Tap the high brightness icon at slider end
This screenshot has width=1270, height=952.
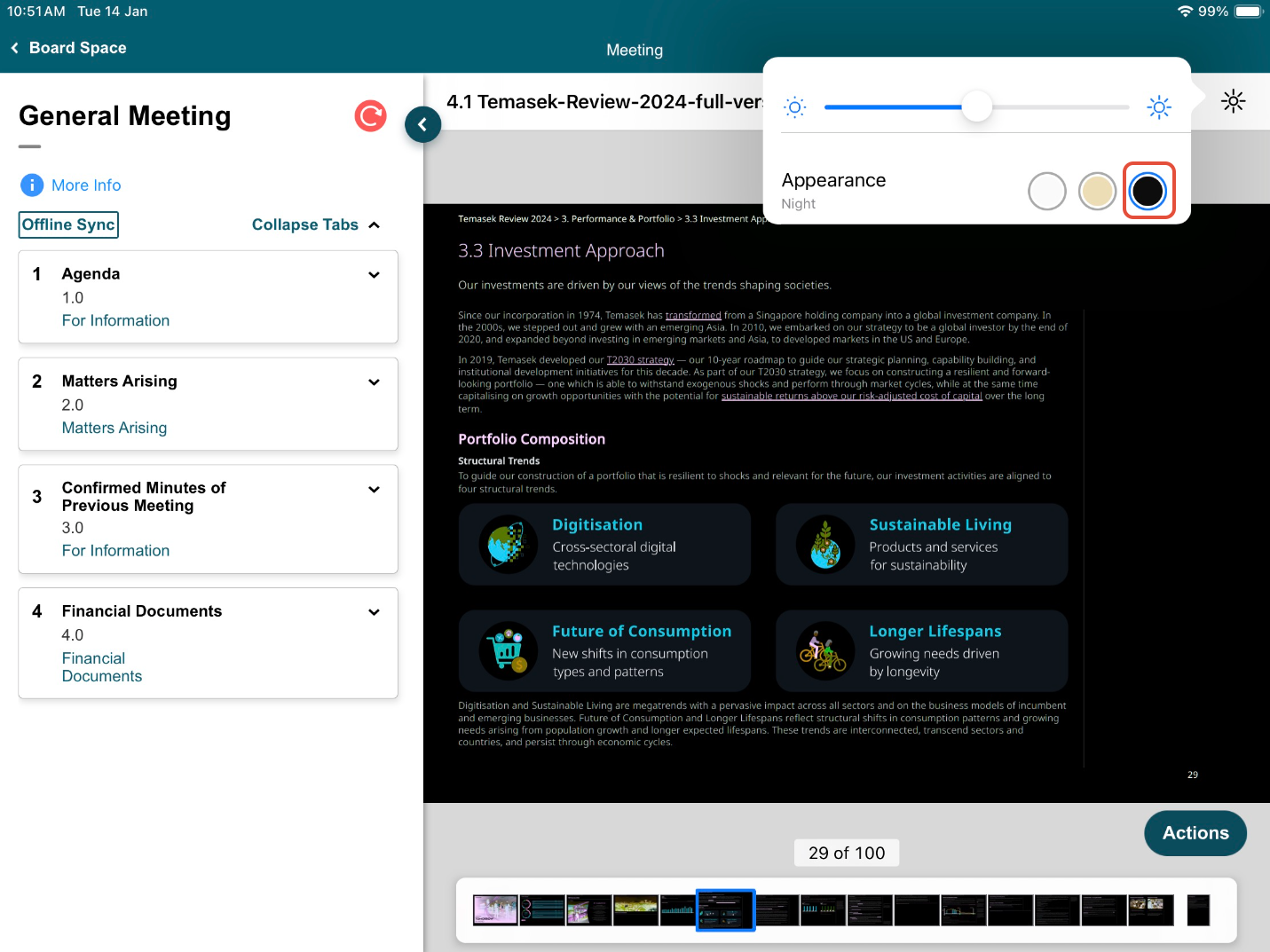pyautogui.click(x=1159, y=107)
